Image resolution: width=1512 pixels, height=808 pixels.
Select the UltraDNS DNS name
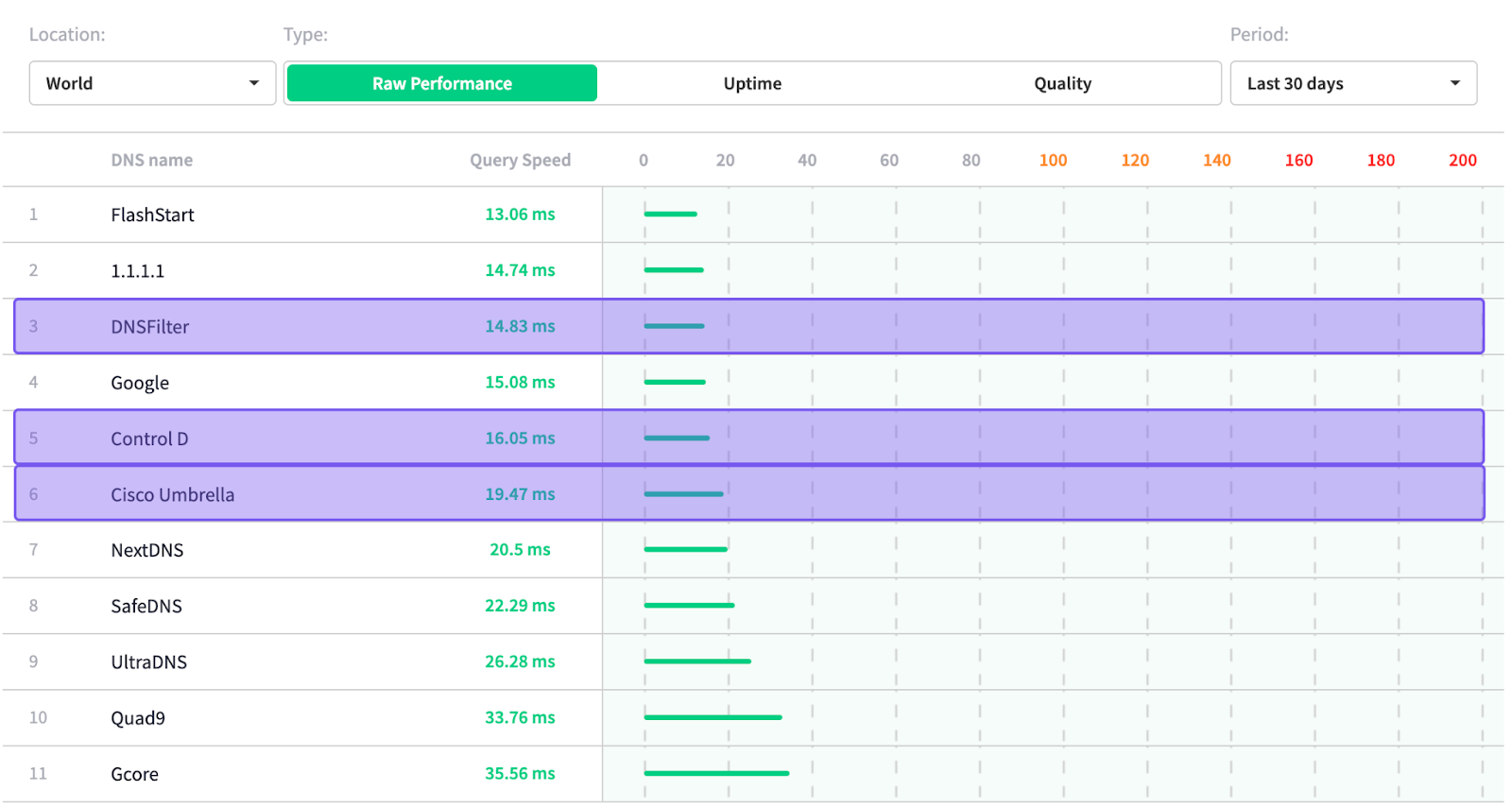149,662
